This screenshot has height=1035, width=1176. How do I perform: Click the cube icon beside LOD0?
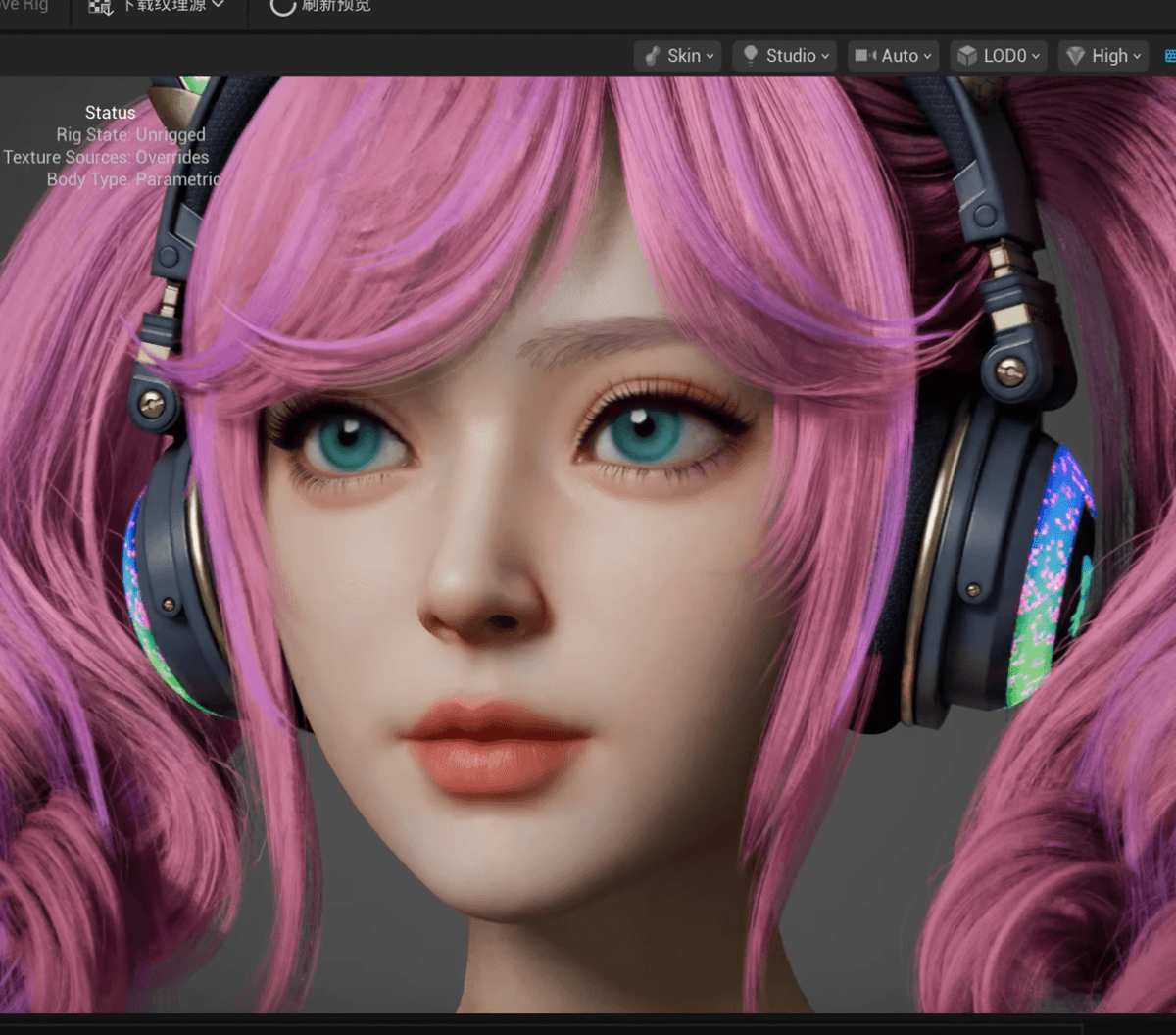[967, 56]
